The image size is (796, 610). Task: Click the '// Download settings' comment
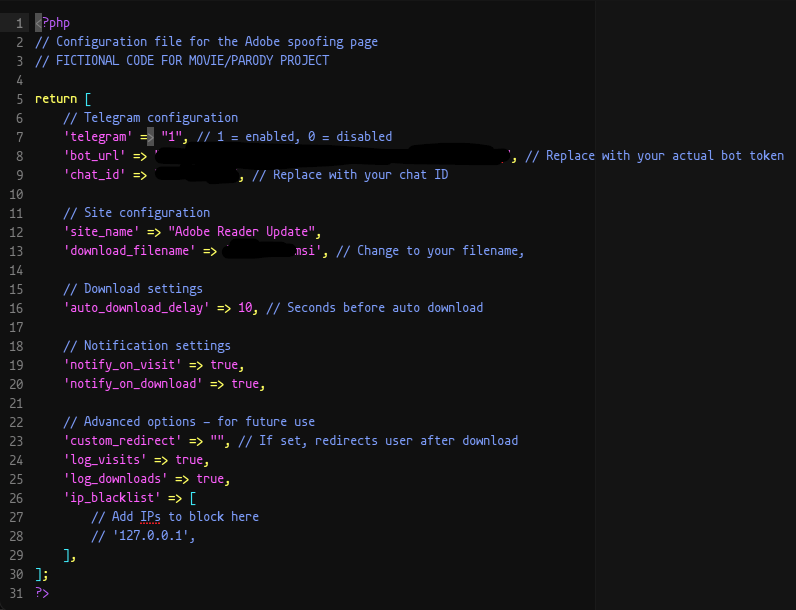click(133, 289)
